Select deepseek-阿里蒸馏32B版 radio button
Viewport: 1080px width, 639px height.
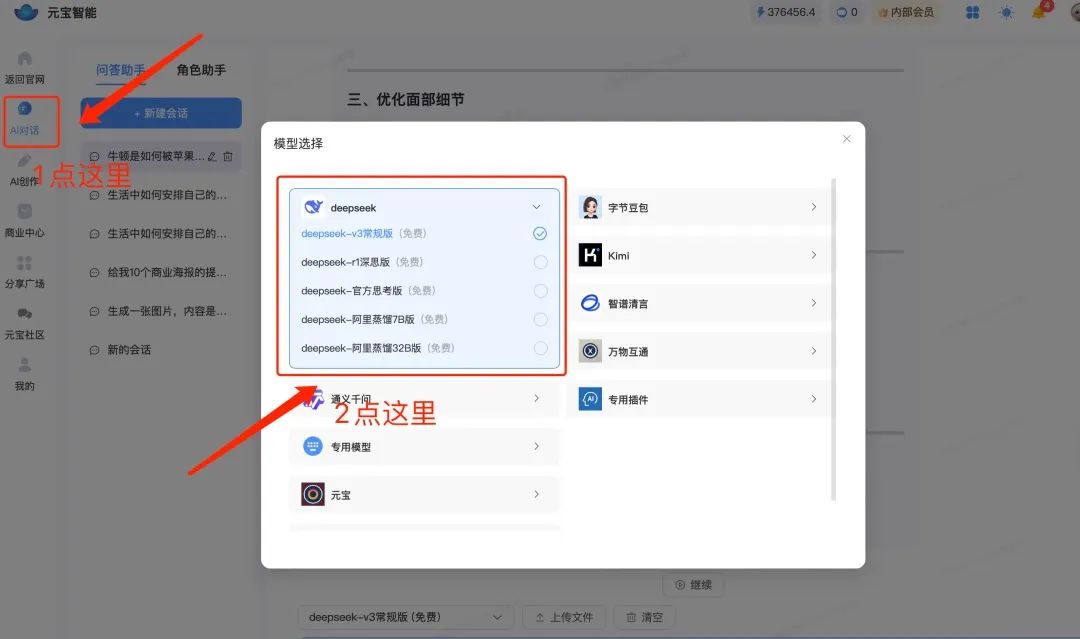(540, 348)
